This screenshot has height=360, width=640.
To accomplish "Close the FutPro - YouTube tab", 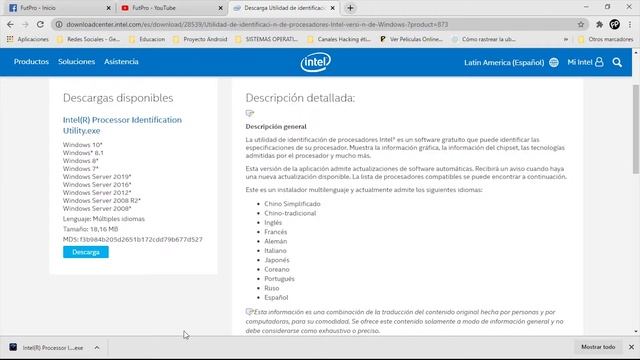I will coord(220,8).
